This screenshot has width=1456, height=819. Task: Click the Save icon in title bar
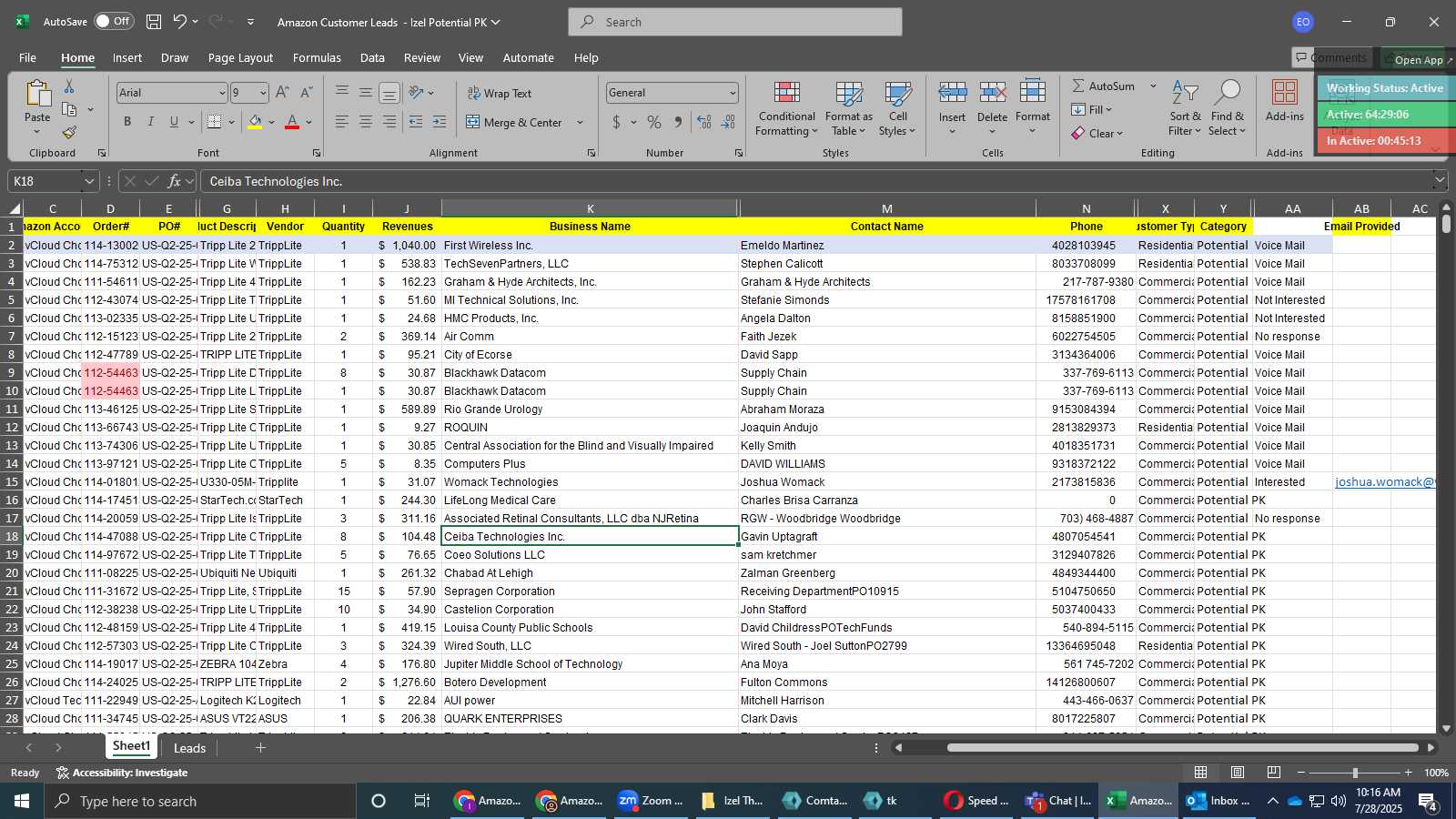[154, 22]
